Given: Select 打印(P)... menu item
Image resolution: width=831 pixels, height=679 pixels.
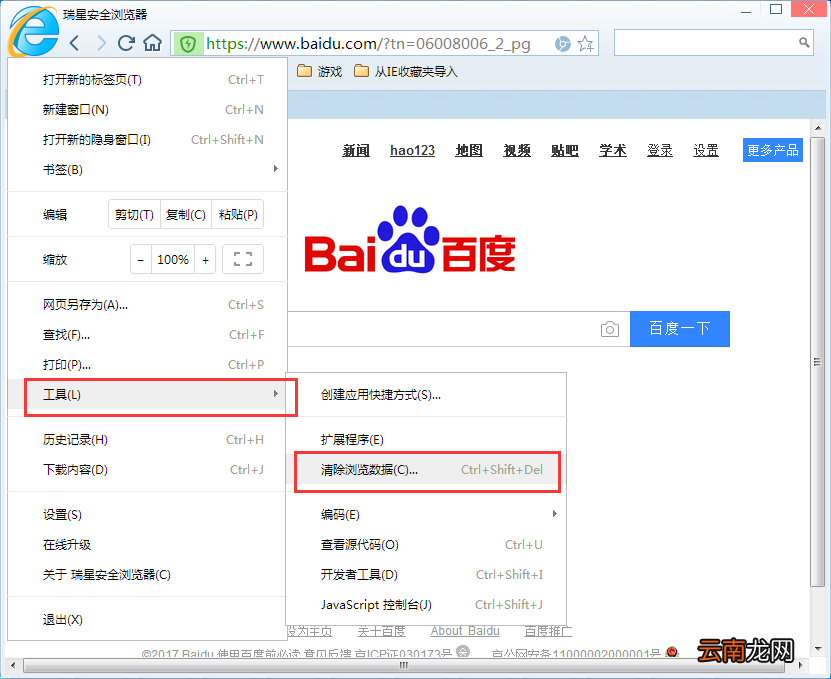Looking at the screenshot, I should click(x=147, y=365).
